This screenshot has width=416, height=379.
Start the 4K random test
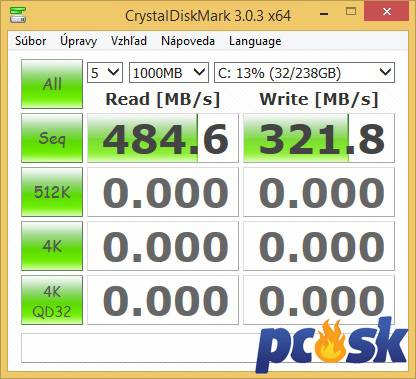(x=52, y=246)
